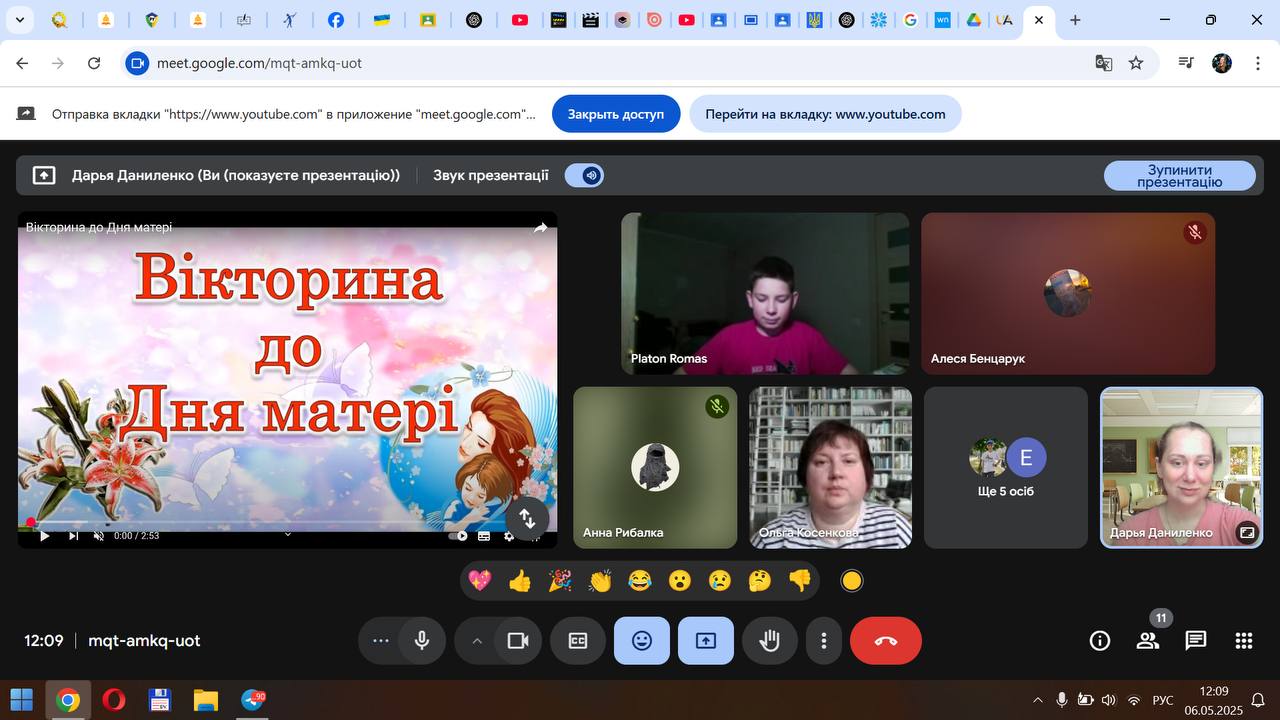Open audio settings three-dot menu beside the microphone
The image size is (1280, 720).
(x=381, y=641)
